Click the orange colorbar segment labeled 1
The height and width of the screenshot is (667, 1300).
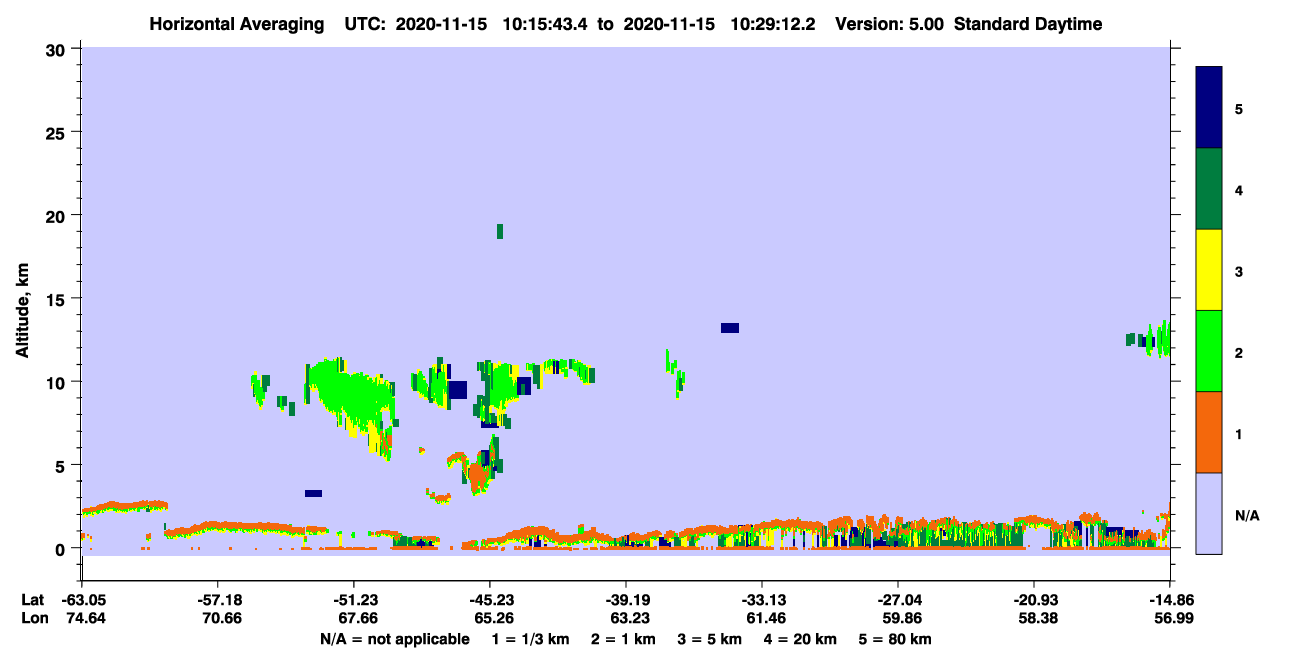(1209, 432)
